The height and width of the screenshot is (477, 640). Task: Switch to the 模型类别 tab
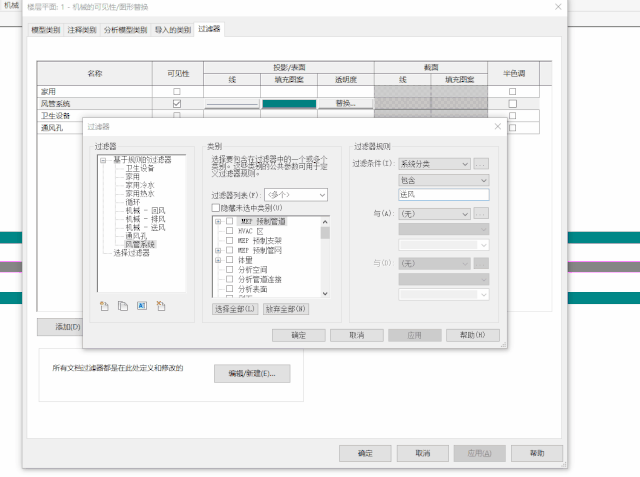(x=46, y=30)
